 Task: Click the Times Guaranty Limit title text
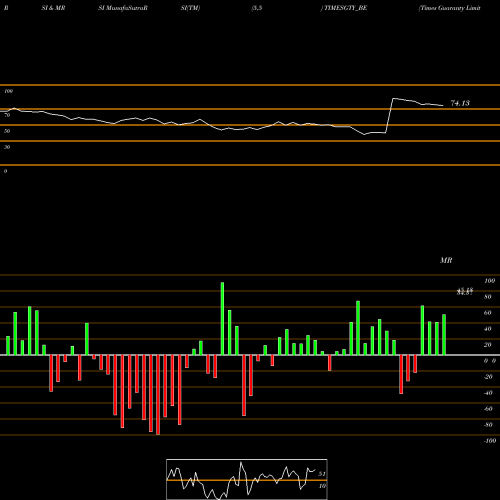click(450, 8)
